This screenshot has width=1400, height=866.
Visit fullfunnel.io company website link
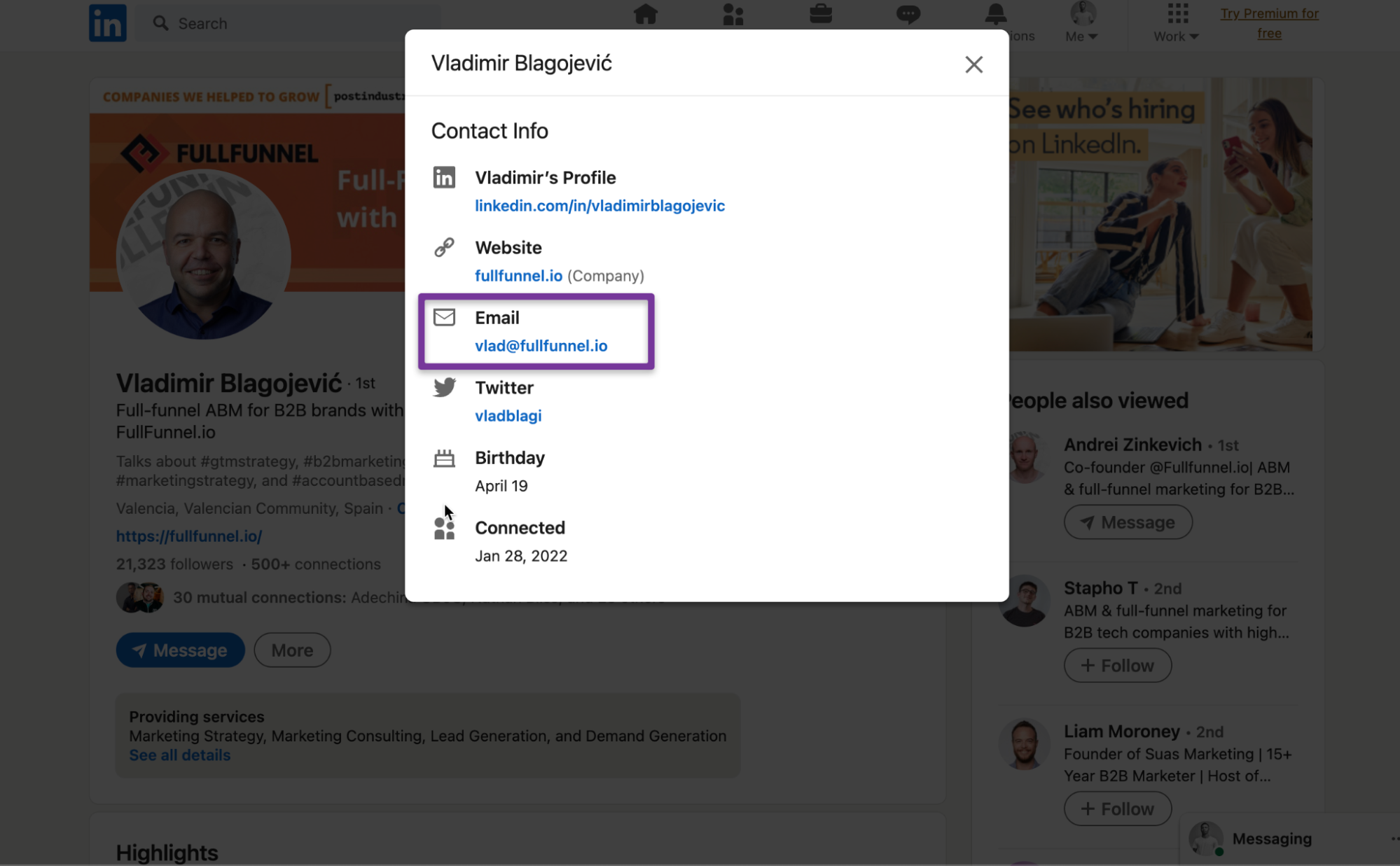518,275
